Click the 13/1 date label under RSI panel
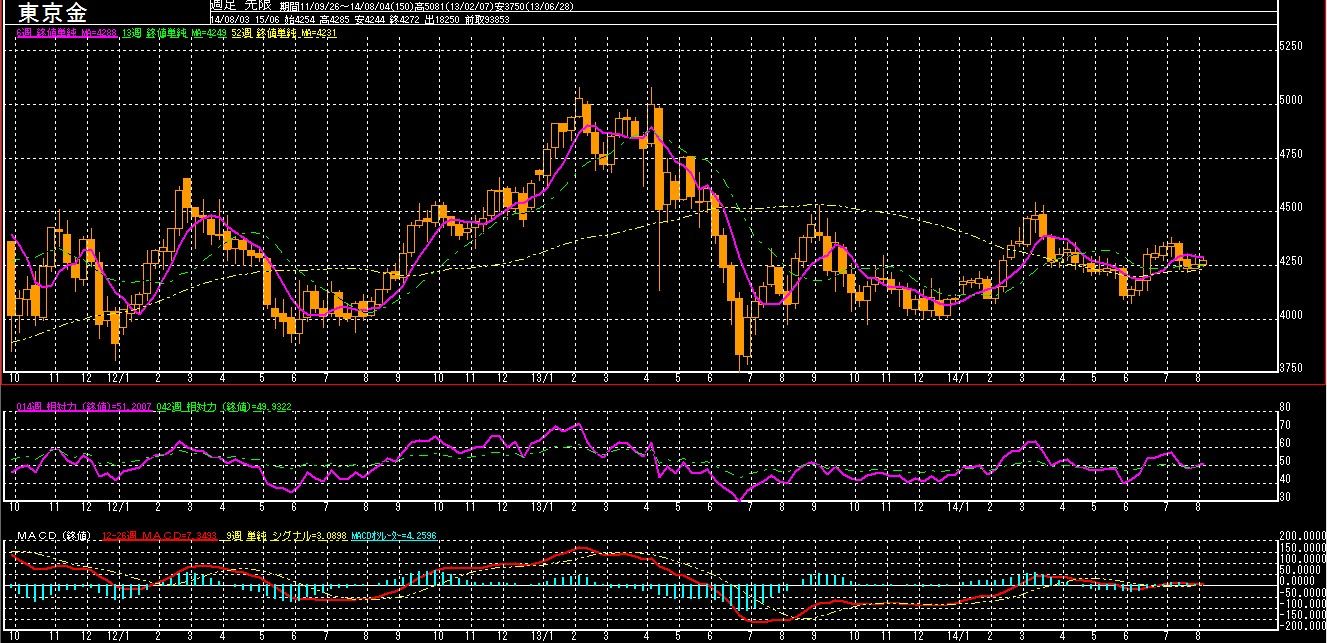1327x643 pixels. (x=542, y=507)
